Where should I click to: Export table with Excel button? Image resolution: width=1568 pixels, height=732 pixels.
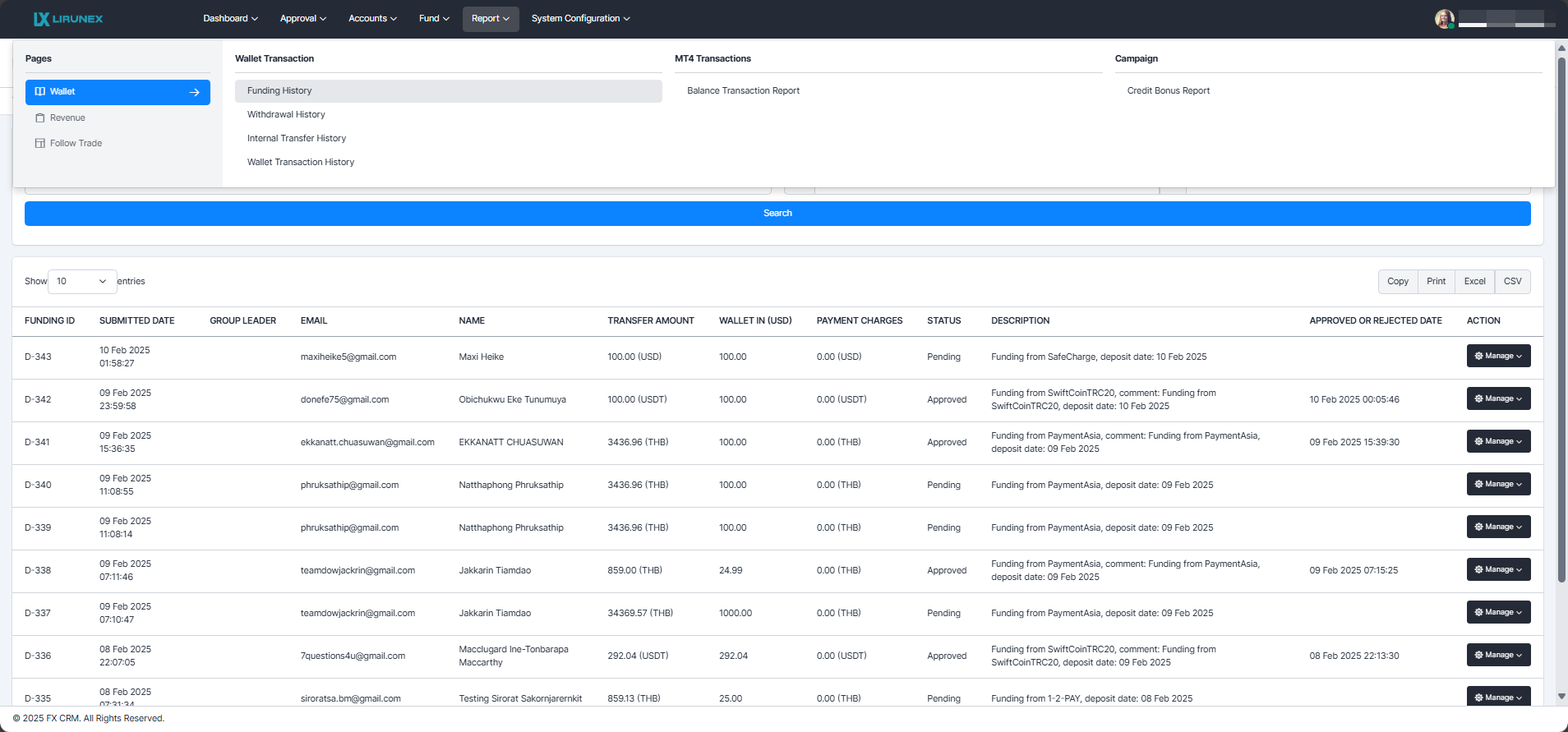1474,282
